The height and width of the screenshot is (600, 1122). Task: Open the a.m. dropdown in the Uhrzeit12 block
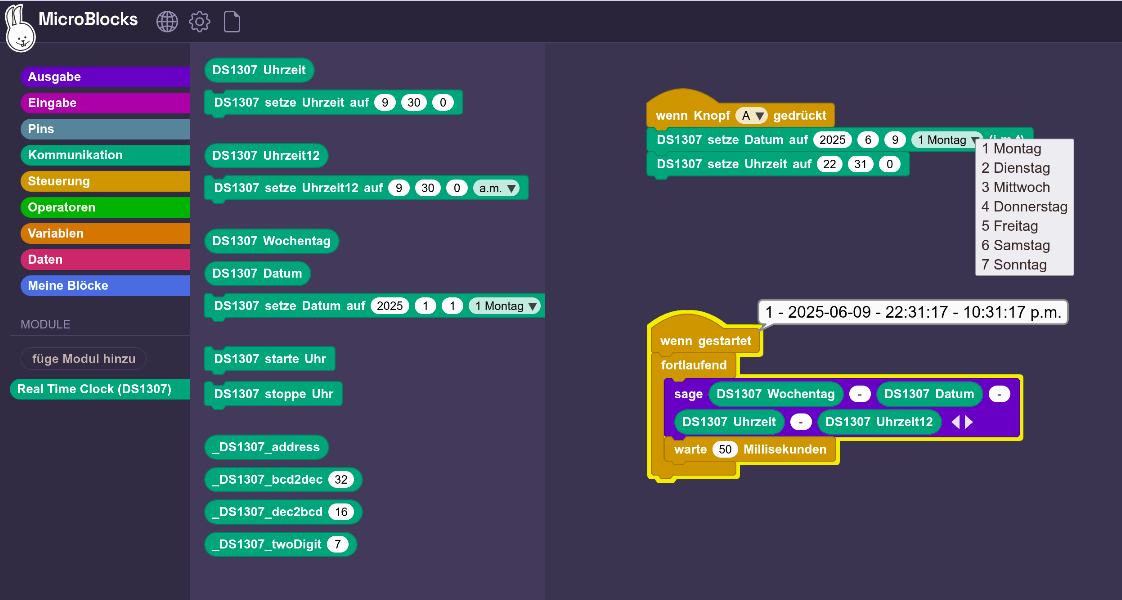(x=496, y=188)
